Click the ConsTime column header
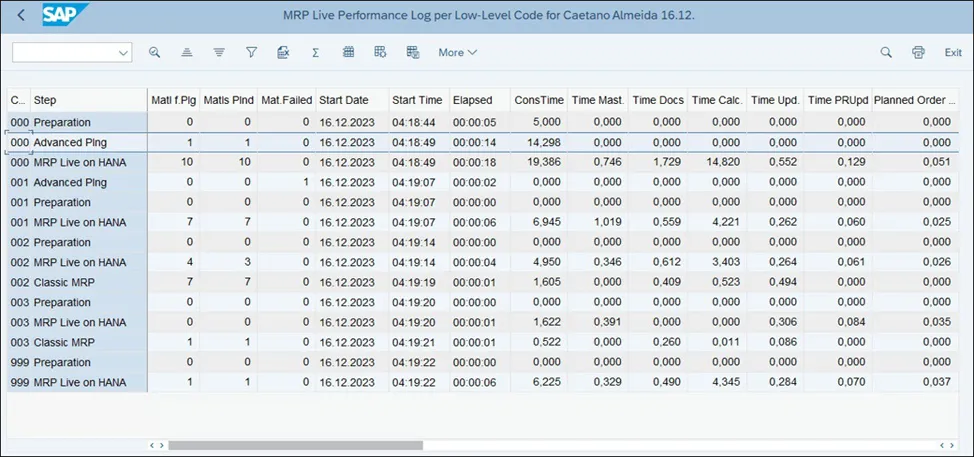 (x=539, y=100)
